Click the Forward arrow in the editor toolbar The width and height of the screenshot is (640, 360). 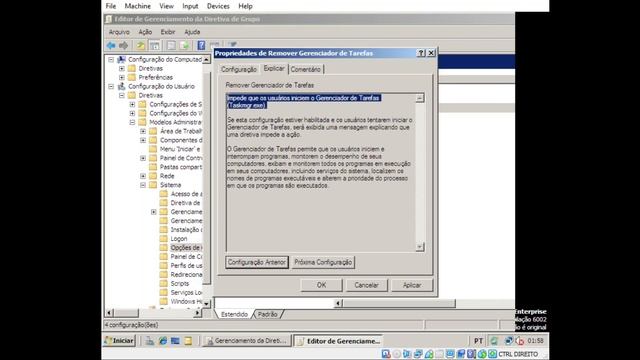click(x=123, y=45)
